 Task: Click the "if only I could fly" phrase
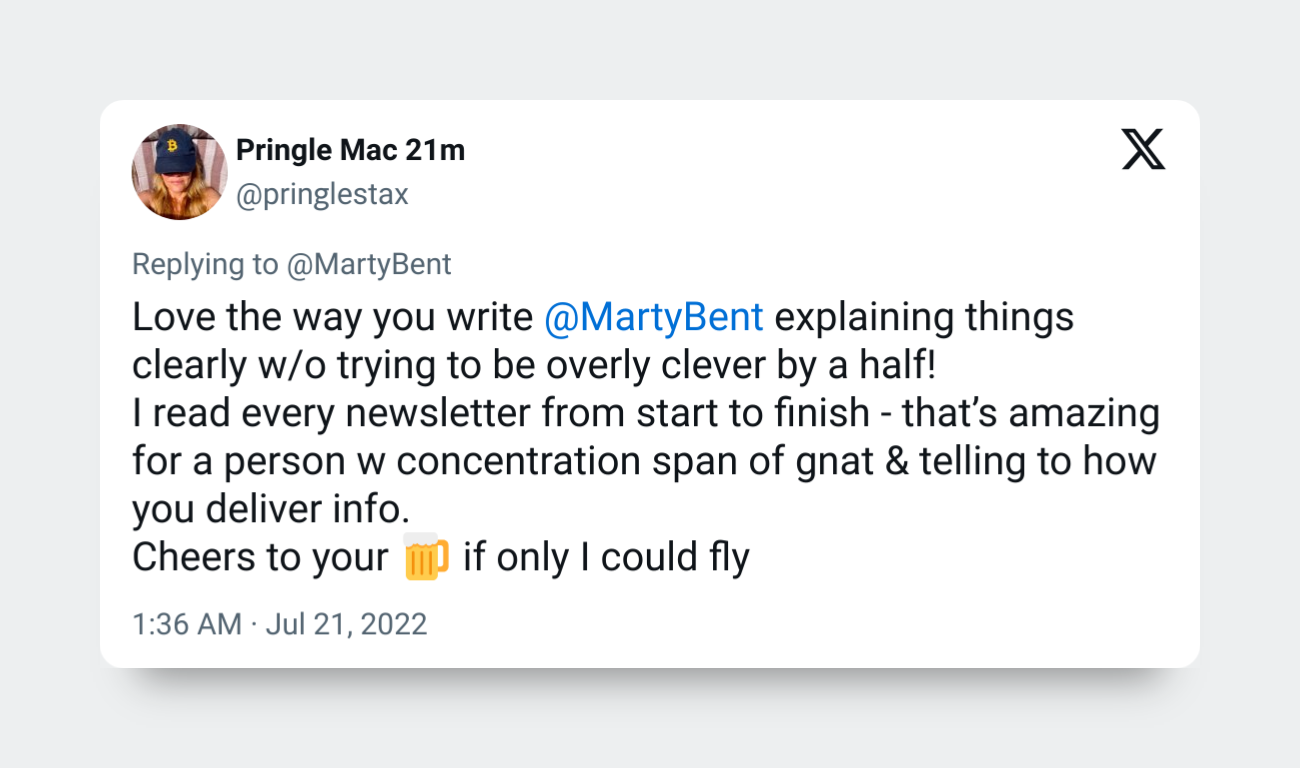[606, 558]
